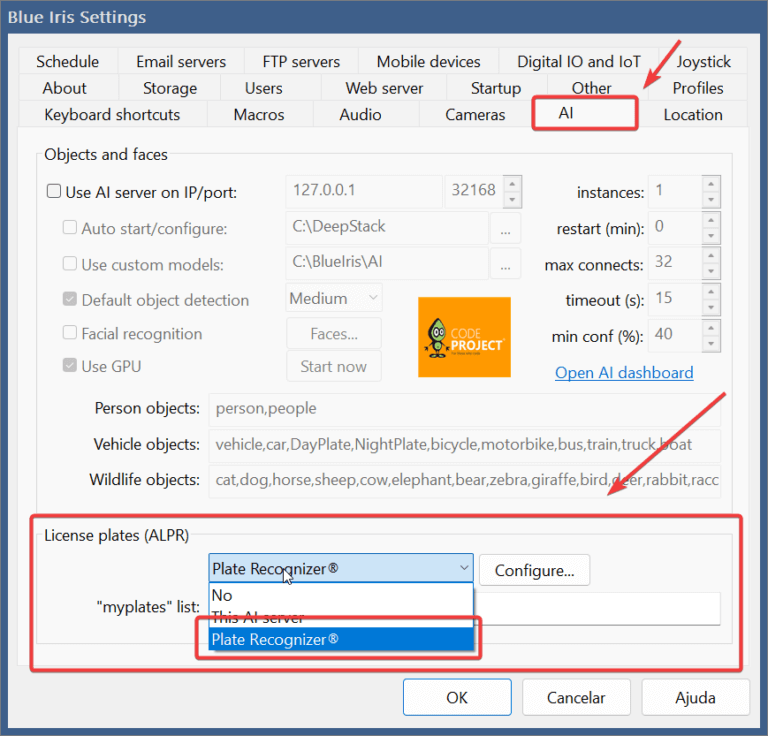Switch to the Mobile devices tab
The width and height of the screenshot is (768, 736).
tap(428, 61)
